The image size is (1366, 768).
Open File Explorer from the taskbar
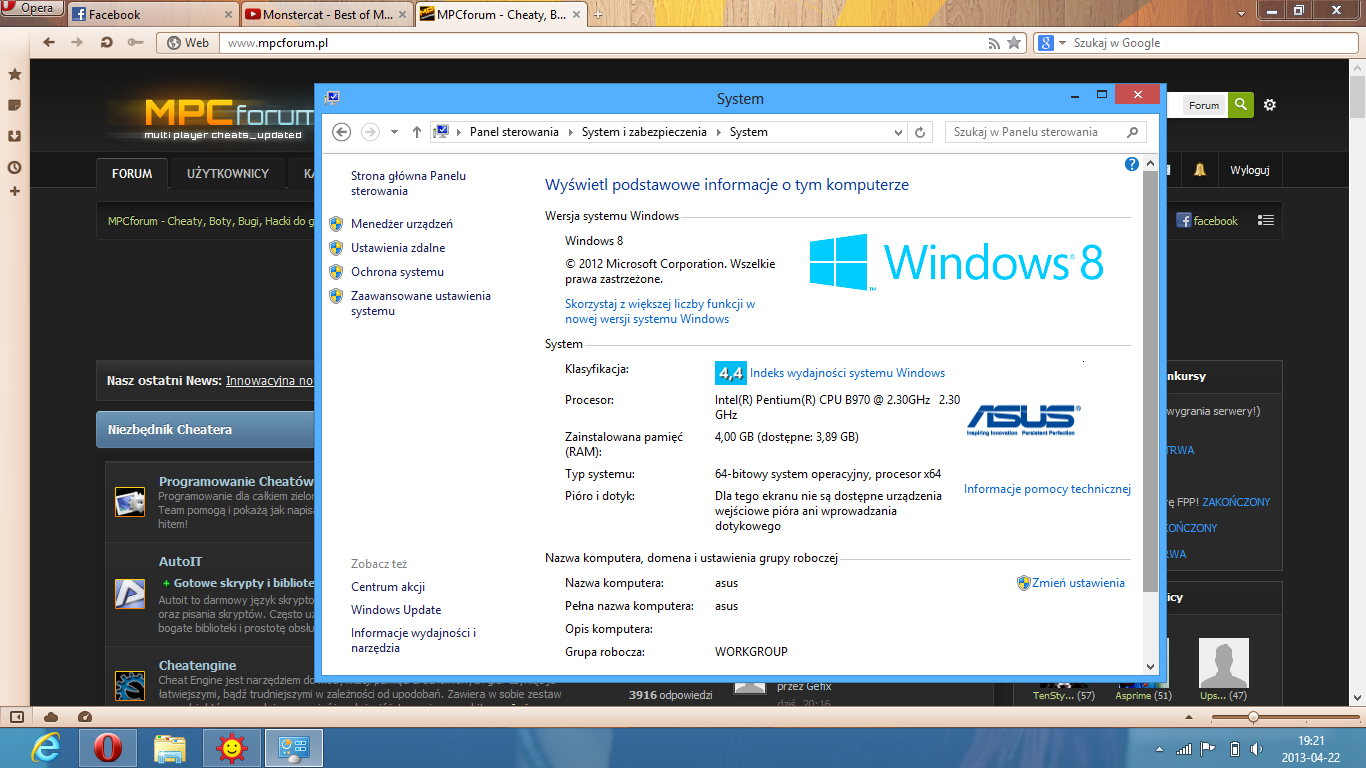point(170,748)
